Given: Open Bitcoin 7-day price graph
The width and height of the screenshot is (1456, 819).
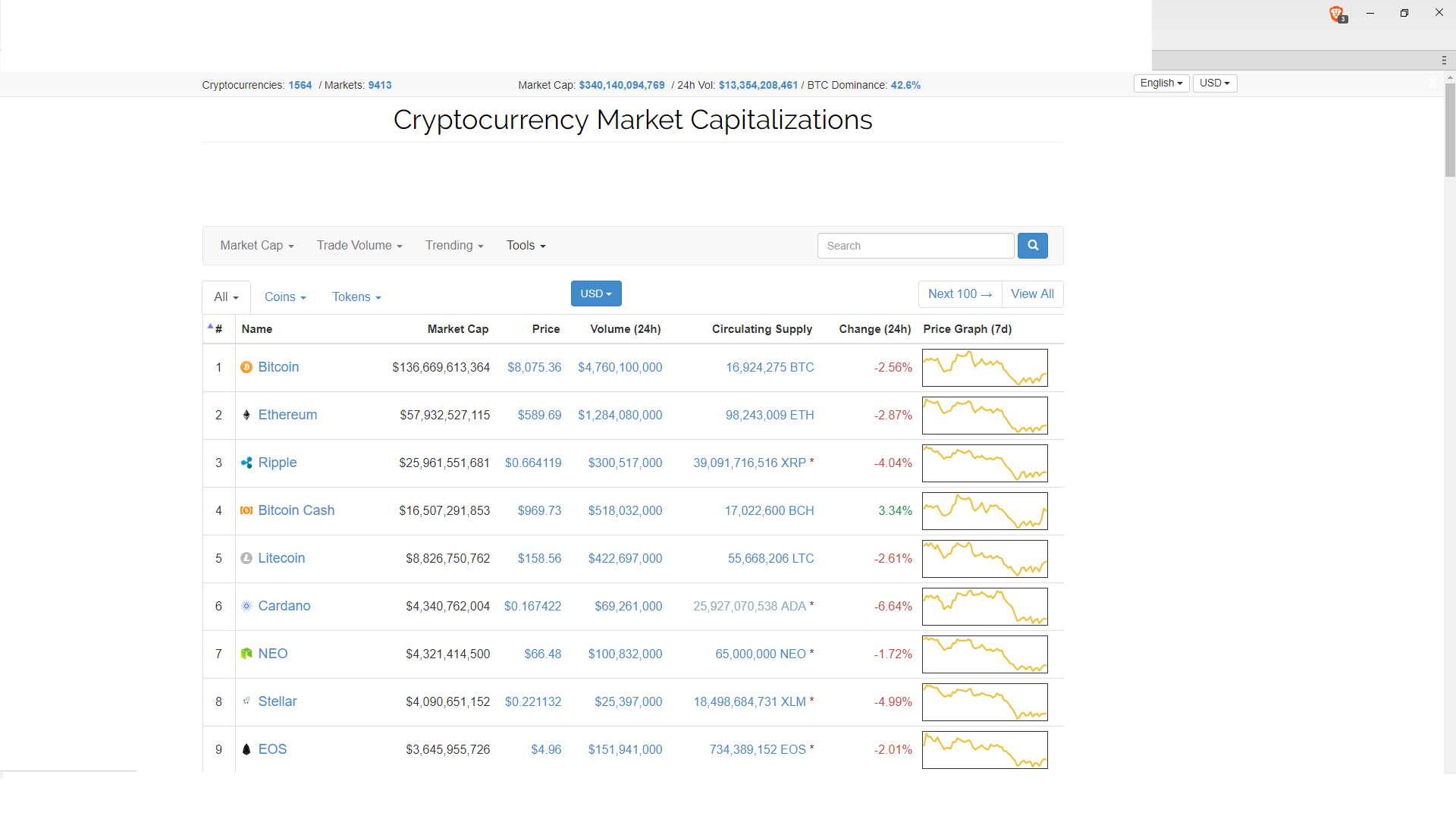Looking at the screenshot, I should pyautogui.click(x=985, y=368).
